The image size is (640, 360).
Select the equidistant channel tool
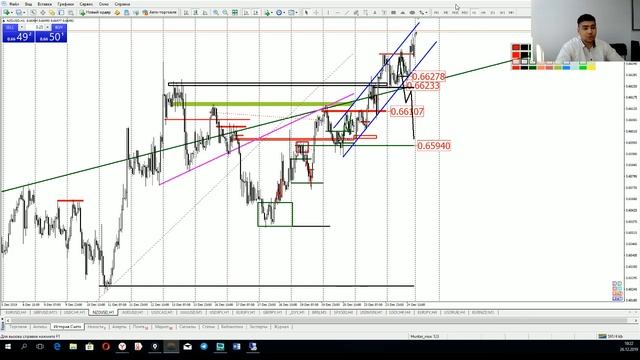356,12
